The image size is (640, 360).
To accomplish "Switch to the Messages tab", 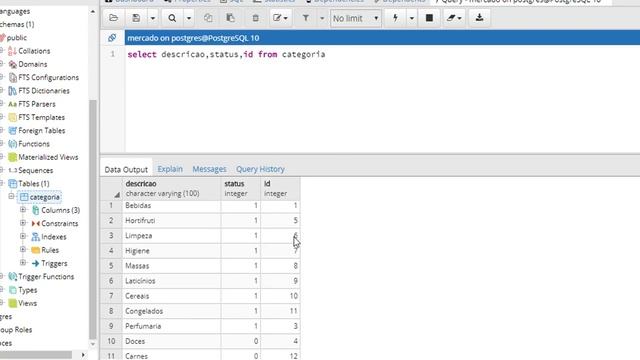I will pos(209,169).
